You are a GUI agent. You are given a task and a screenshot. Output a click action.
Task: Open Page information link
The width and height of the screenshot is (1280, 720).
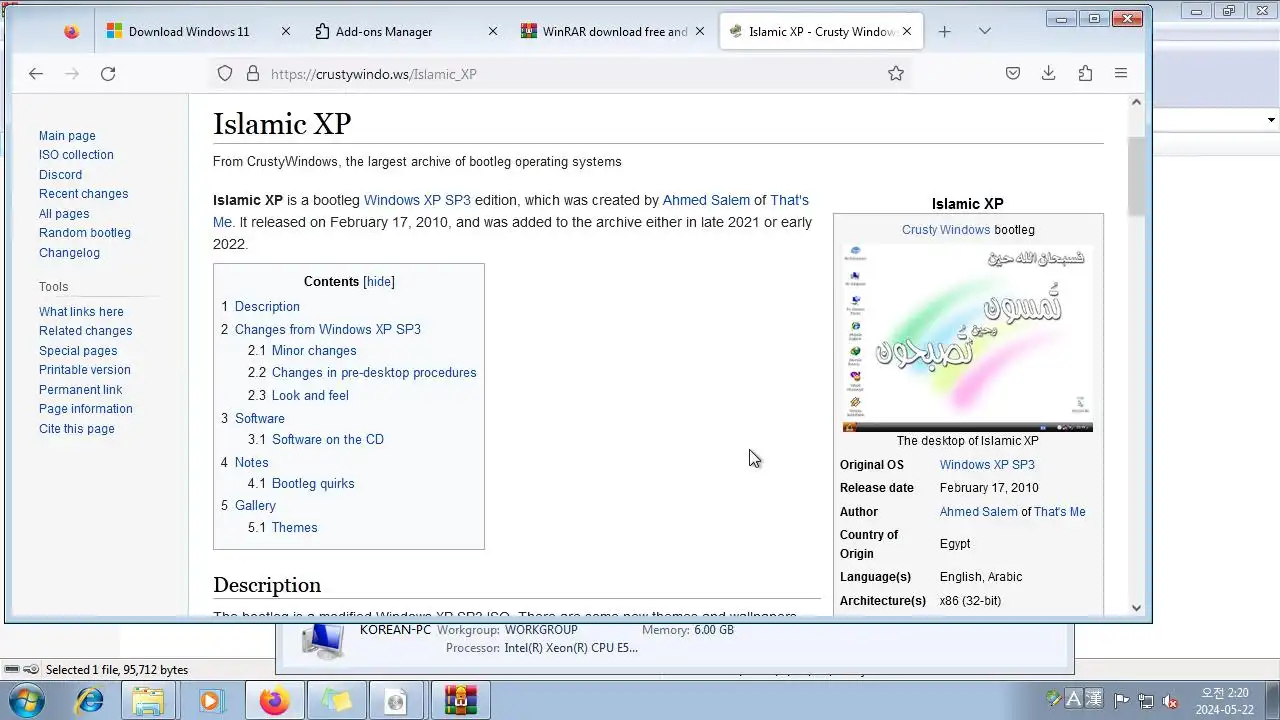tap(86, 409)
